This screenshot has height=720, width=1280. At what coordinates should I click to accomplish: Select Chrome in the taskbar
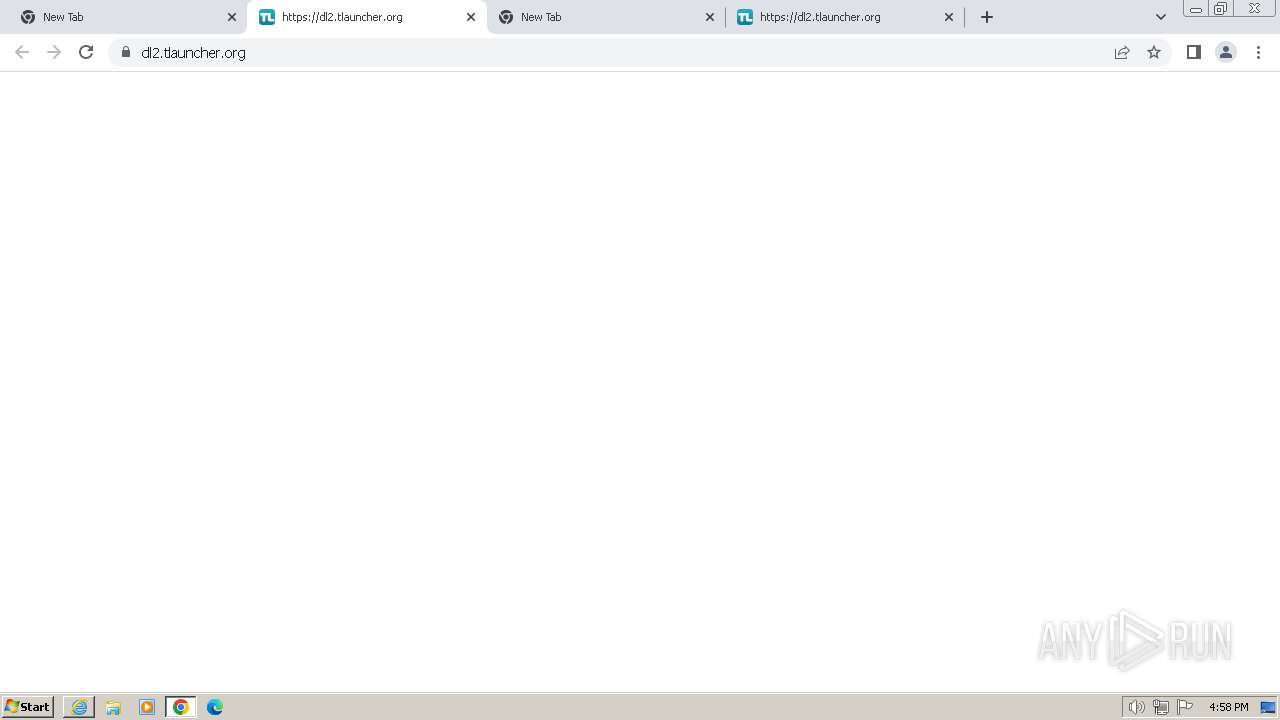click(x=181, y=707)
